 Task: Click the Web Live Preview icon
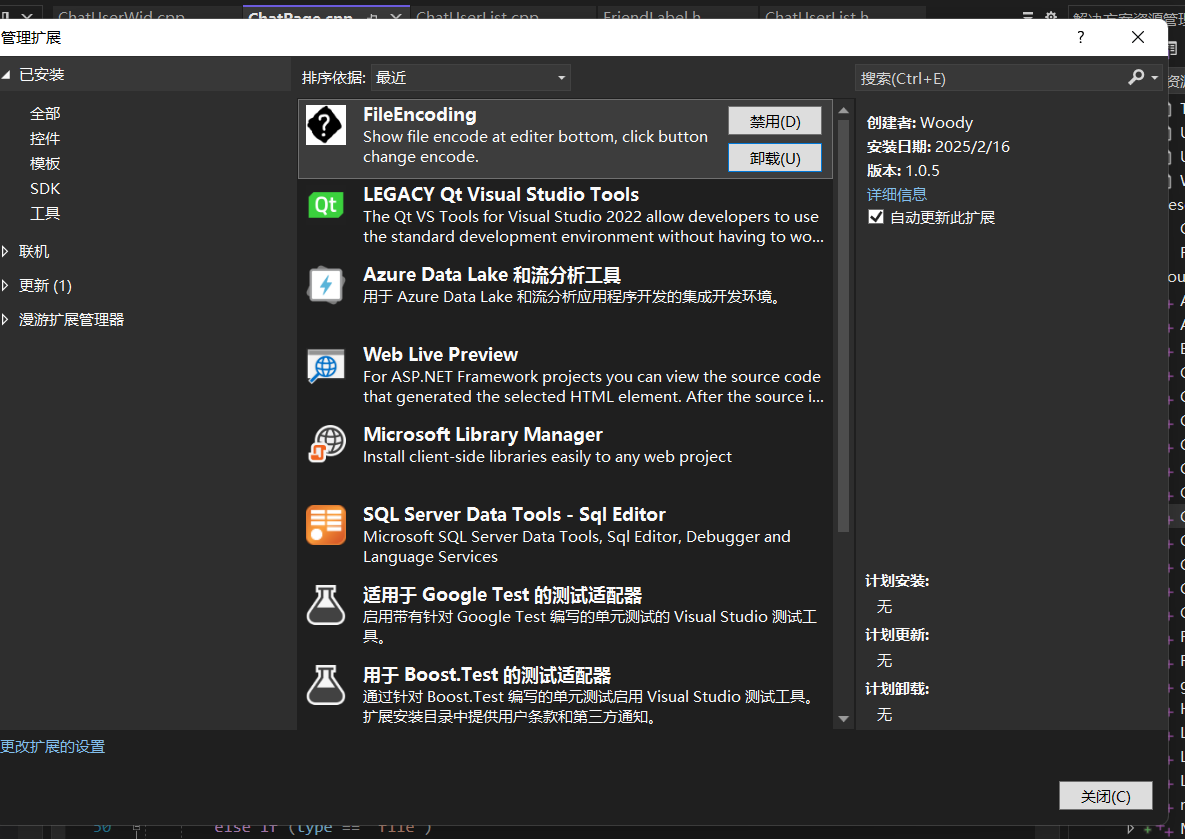point(326,365)
